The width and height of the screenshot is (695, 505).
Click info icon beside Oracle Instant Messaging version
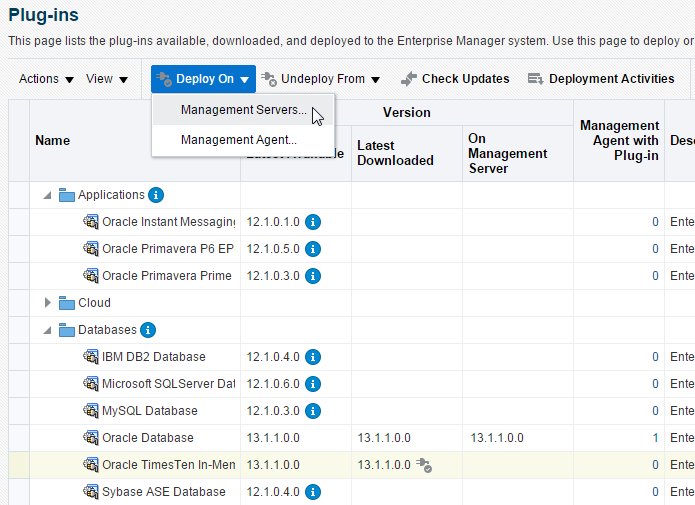click(313, 222)
